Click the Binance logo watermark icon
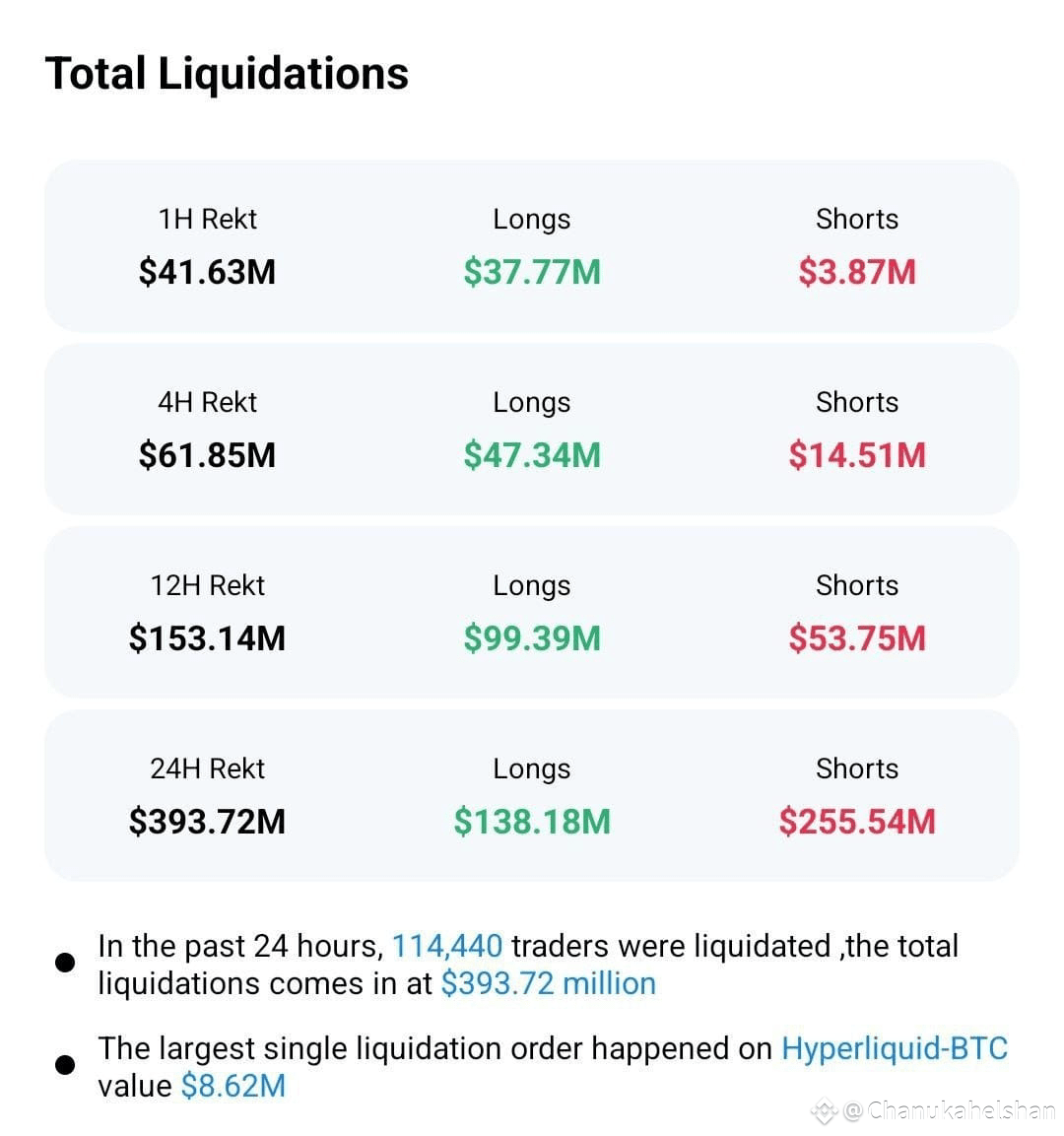Viewport: 1064px width, 1136px height. coord(825,1110)
